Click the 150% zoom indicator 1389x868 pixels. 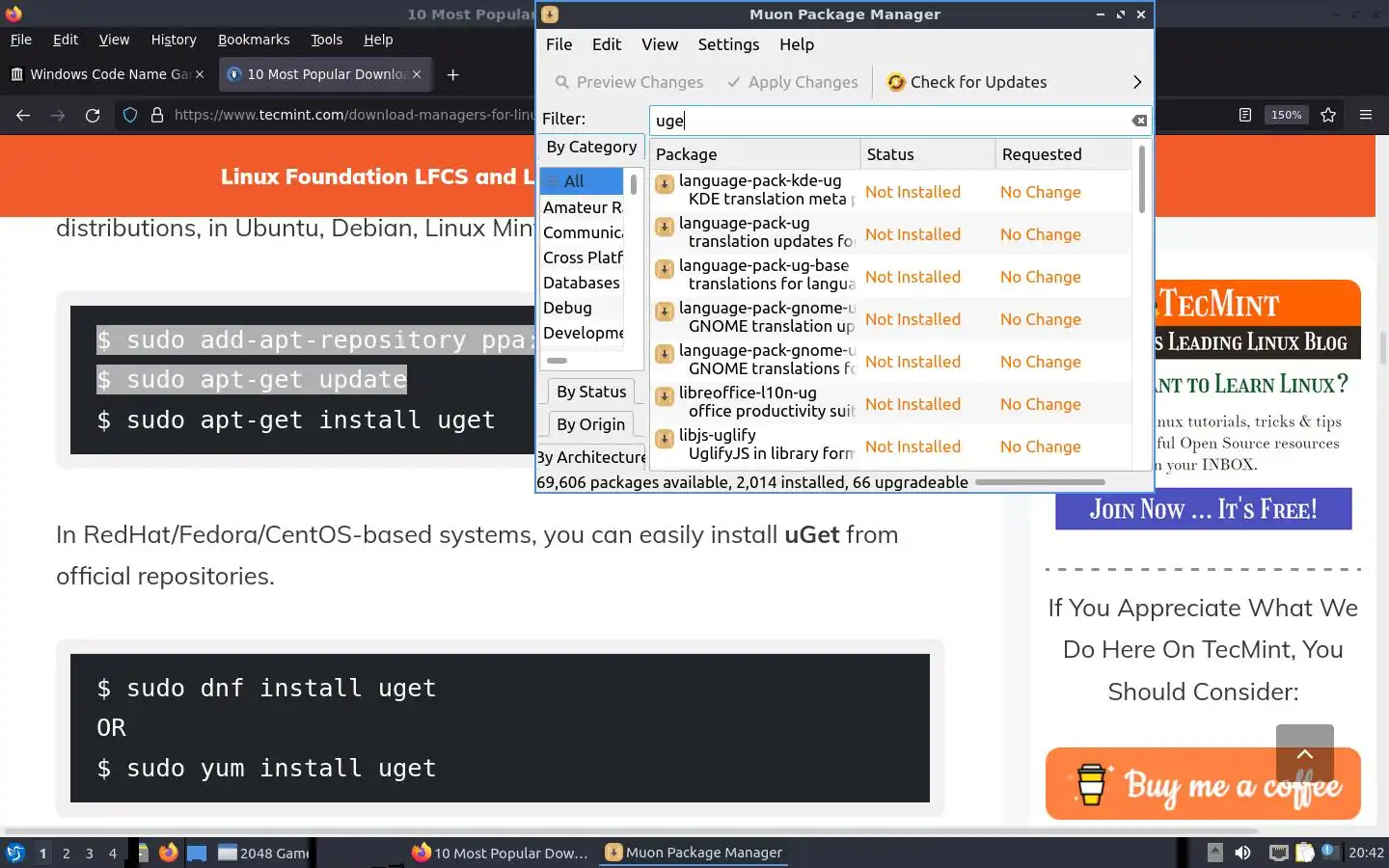1286,115
